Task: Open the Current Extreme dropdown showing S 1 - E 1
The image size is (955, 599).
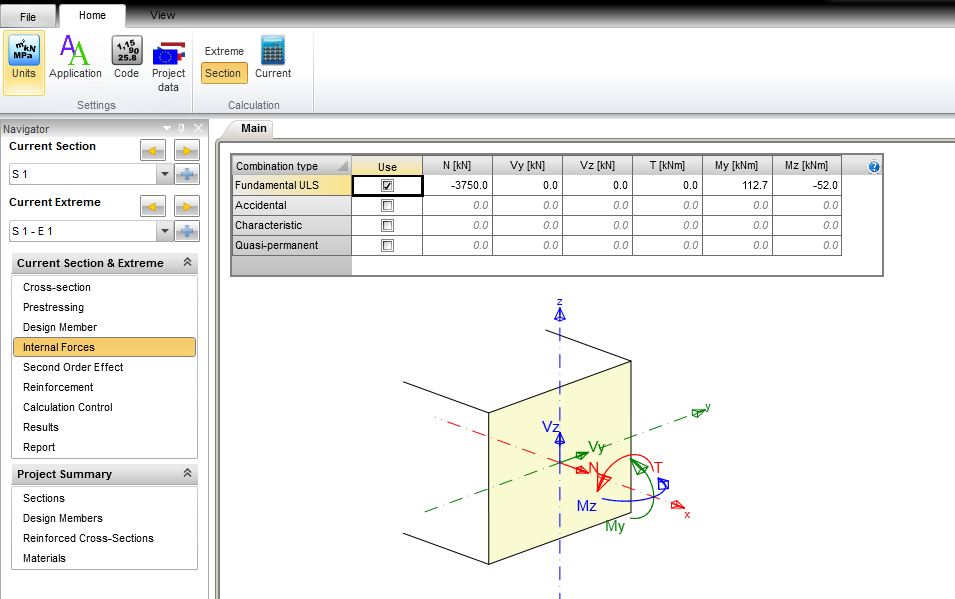Action: pos(165,230)
